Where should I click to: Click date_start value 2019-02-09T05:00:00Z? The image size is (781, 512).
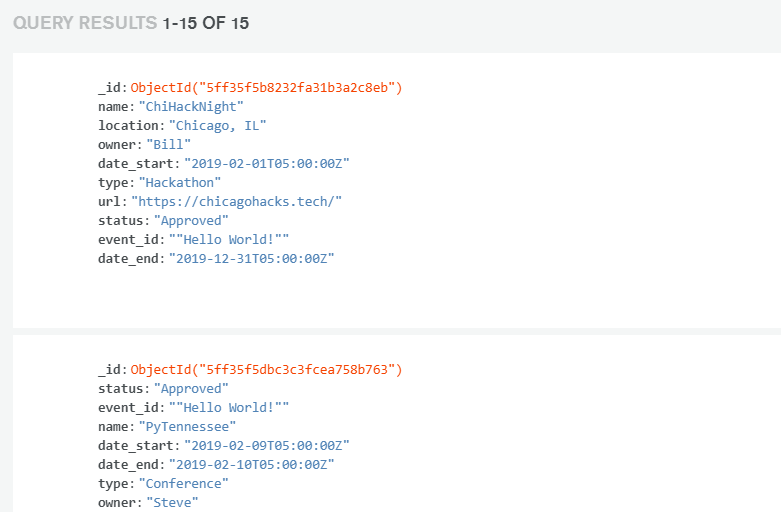(x=266, y=445)
